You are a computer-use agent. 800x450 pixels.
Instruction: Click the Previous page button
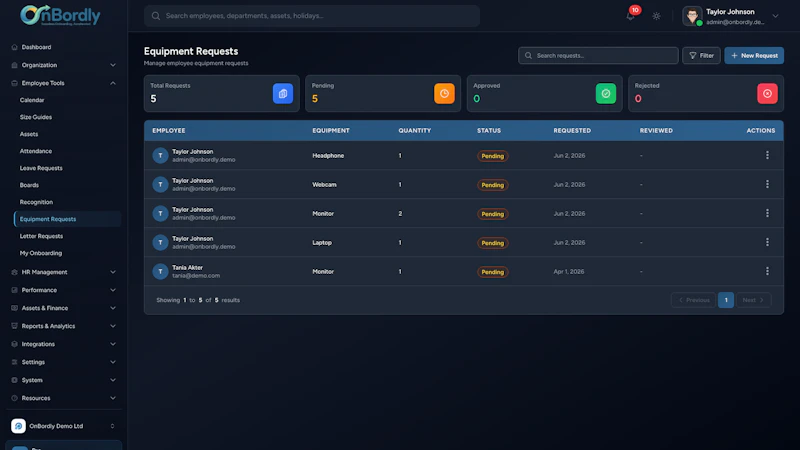(x=693, y=300)
